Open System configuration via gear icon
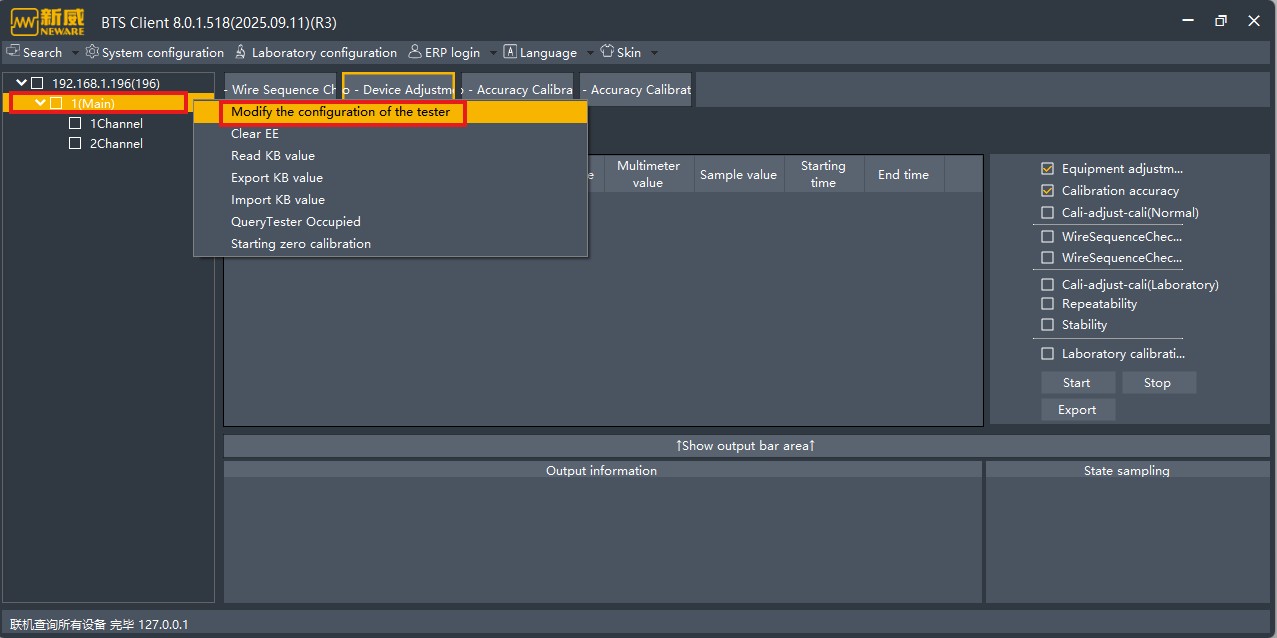The image size is (1277, 638). (x=92, y=52)
